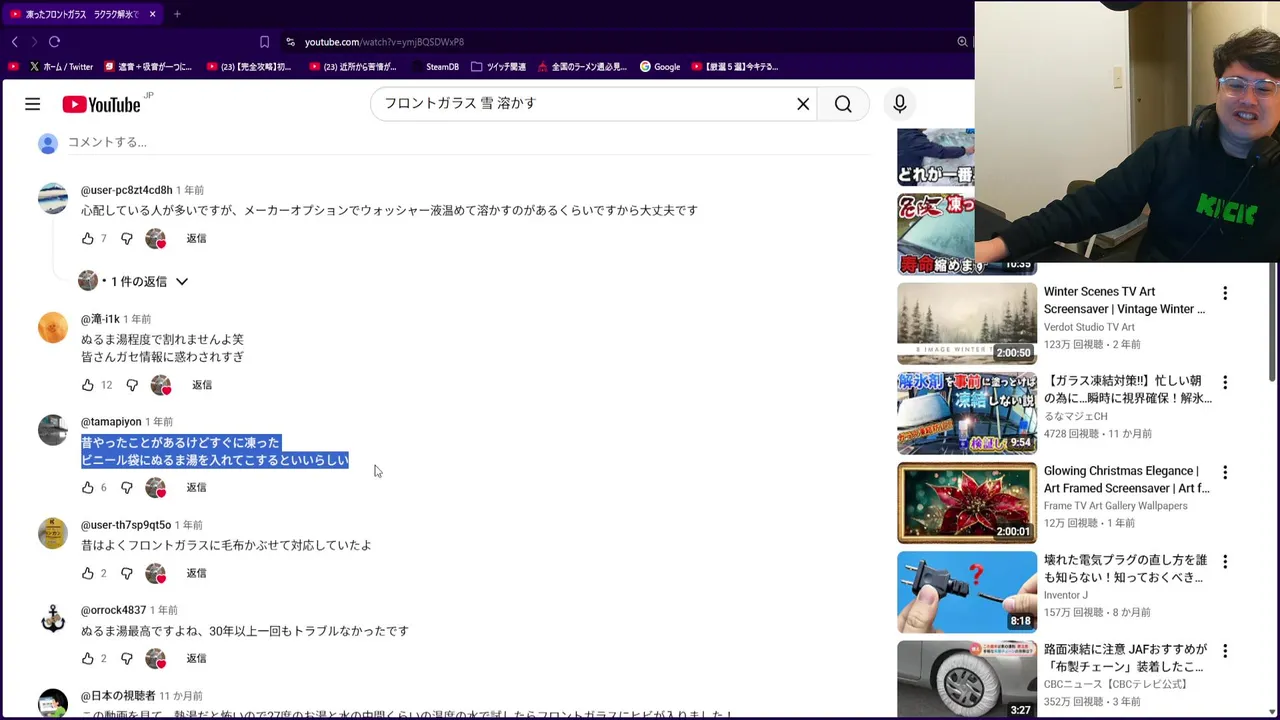Open ガラス凍結対策 video thumbnail
1280x720 pixels.
(967, 413)
